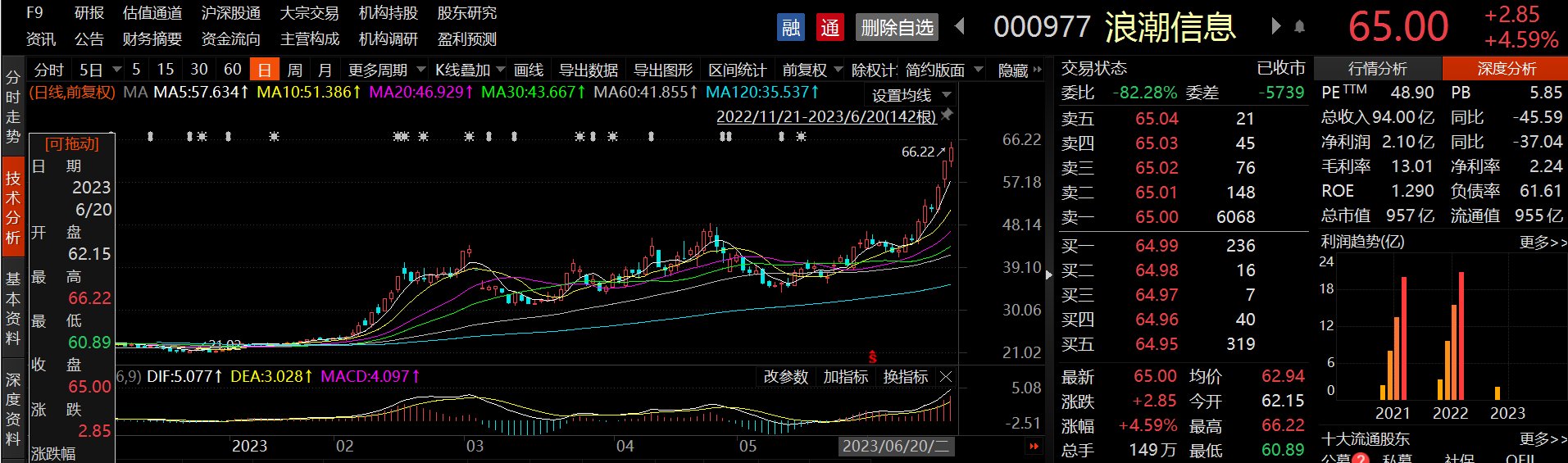This screenshot has width=1568, height=463.
Task: Select the 60-minute period
Action: 233,70
